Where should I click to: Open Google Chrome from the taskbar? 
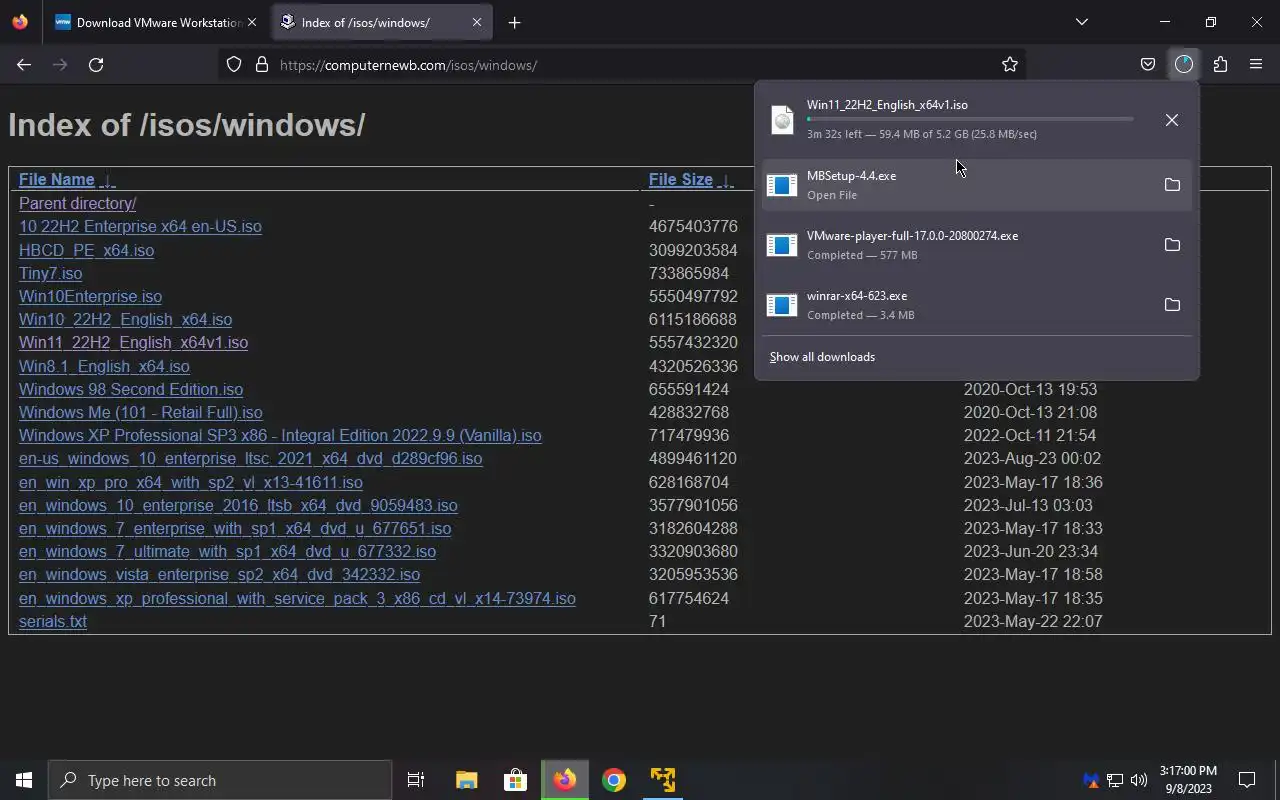tap(614, 780)
